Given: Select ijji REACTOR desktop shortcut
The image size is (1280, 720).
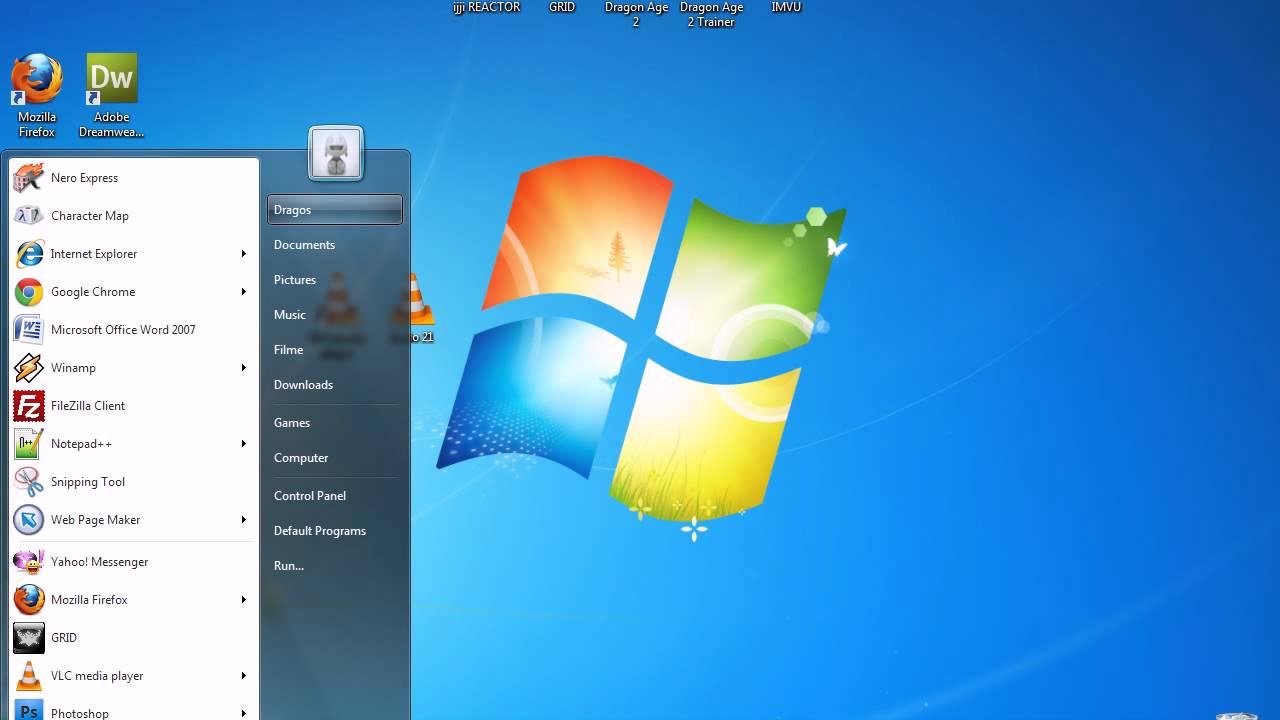Looking at the screenshot, I should 487,7.
